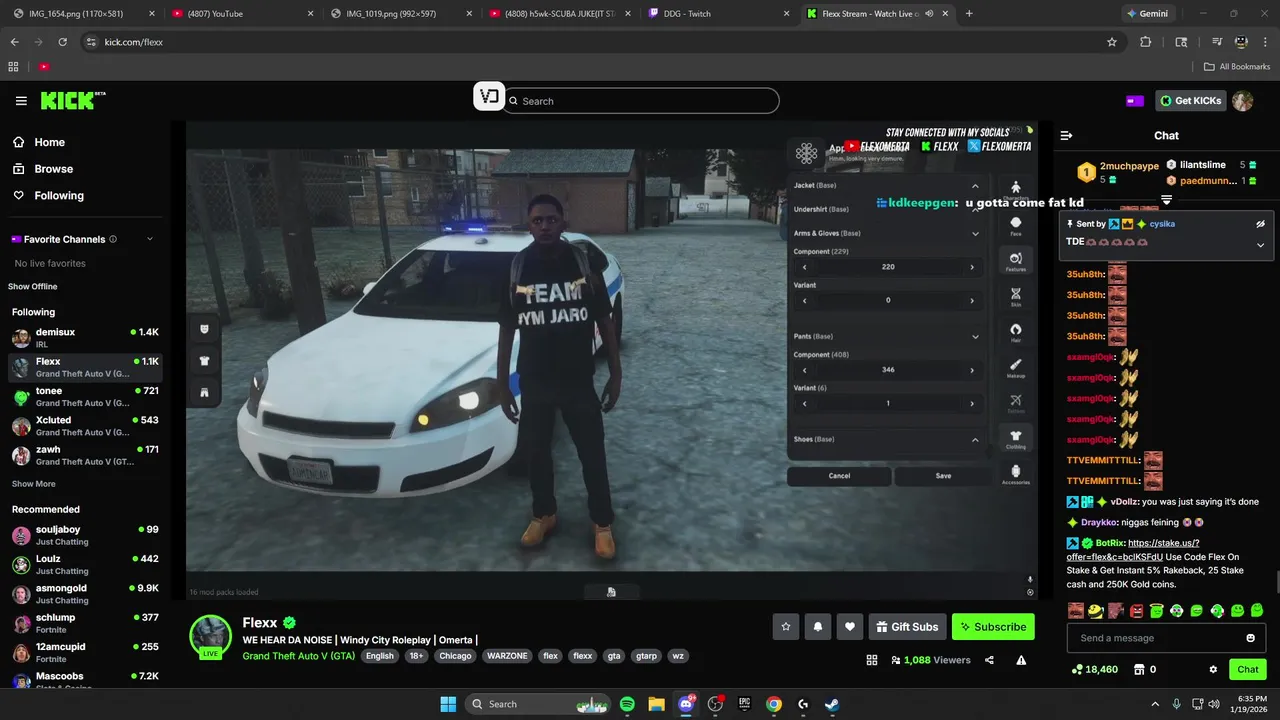Screen dimensions: 1280x720
Task: Open zawh channel in Following
Action: [85, 456]
